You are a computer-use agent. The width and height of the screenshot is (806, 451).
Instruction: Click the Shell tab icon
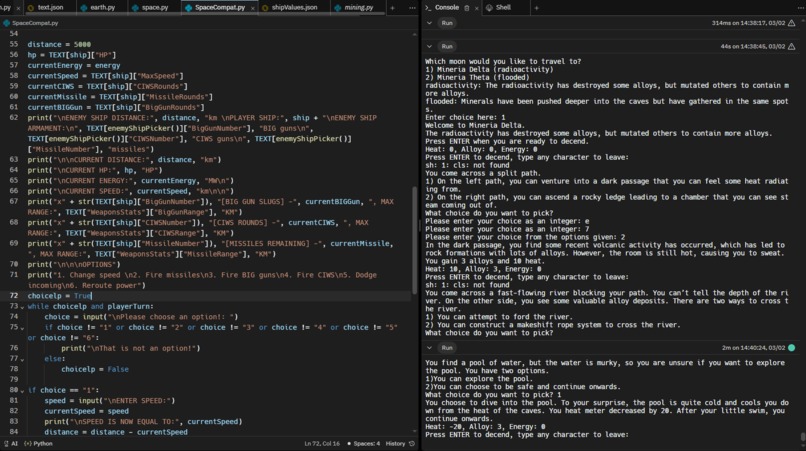point(489,8)
